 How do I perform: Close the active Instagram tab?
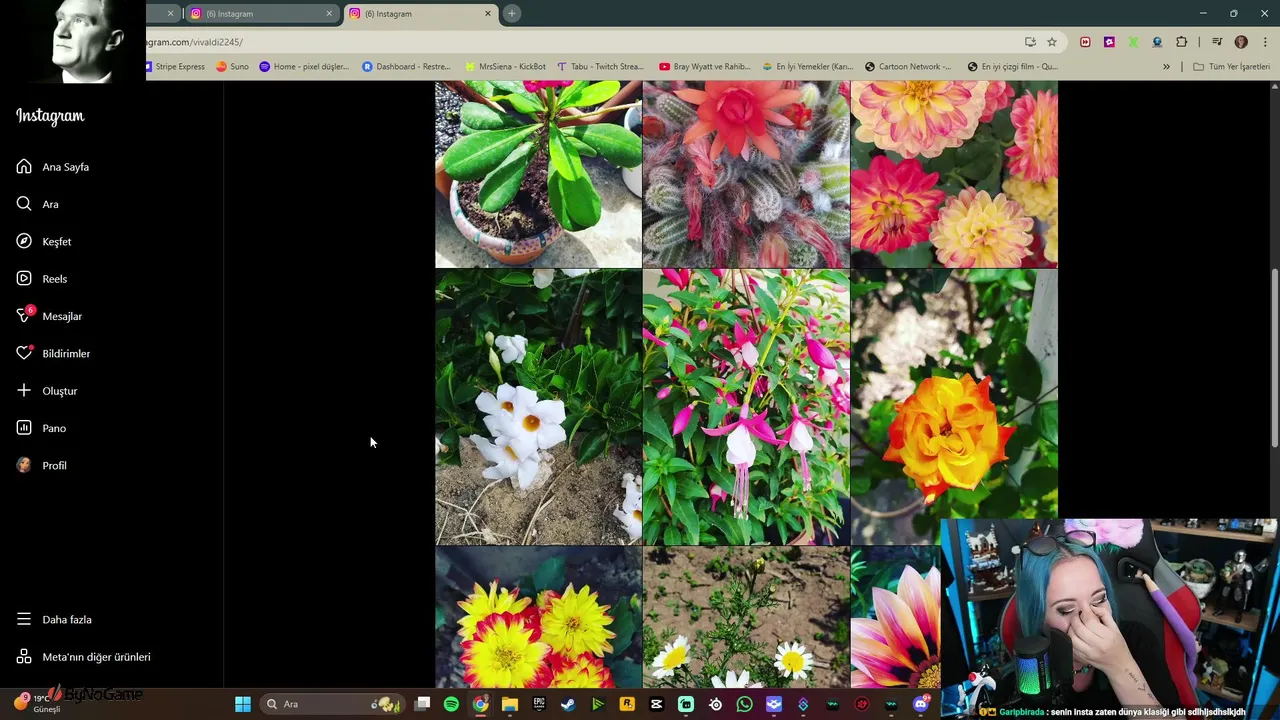[488, 14]
